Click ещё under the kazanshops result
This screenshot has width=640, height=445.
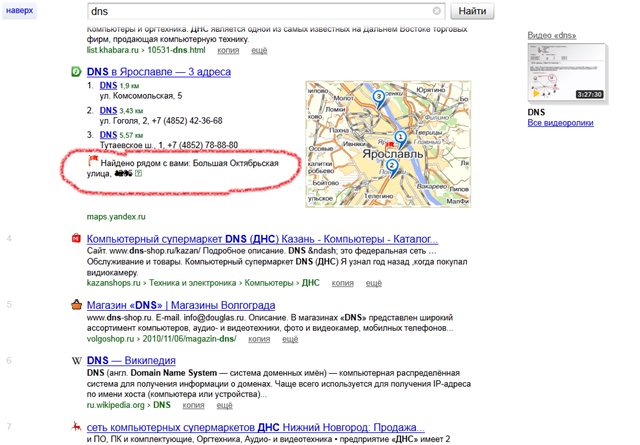[x=373, y=283]
